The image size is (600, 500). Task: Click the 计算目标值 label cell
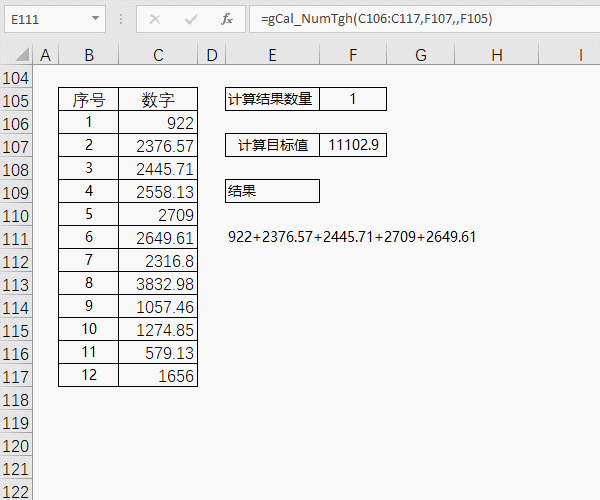pyautogui.click(x=272, y=145)
